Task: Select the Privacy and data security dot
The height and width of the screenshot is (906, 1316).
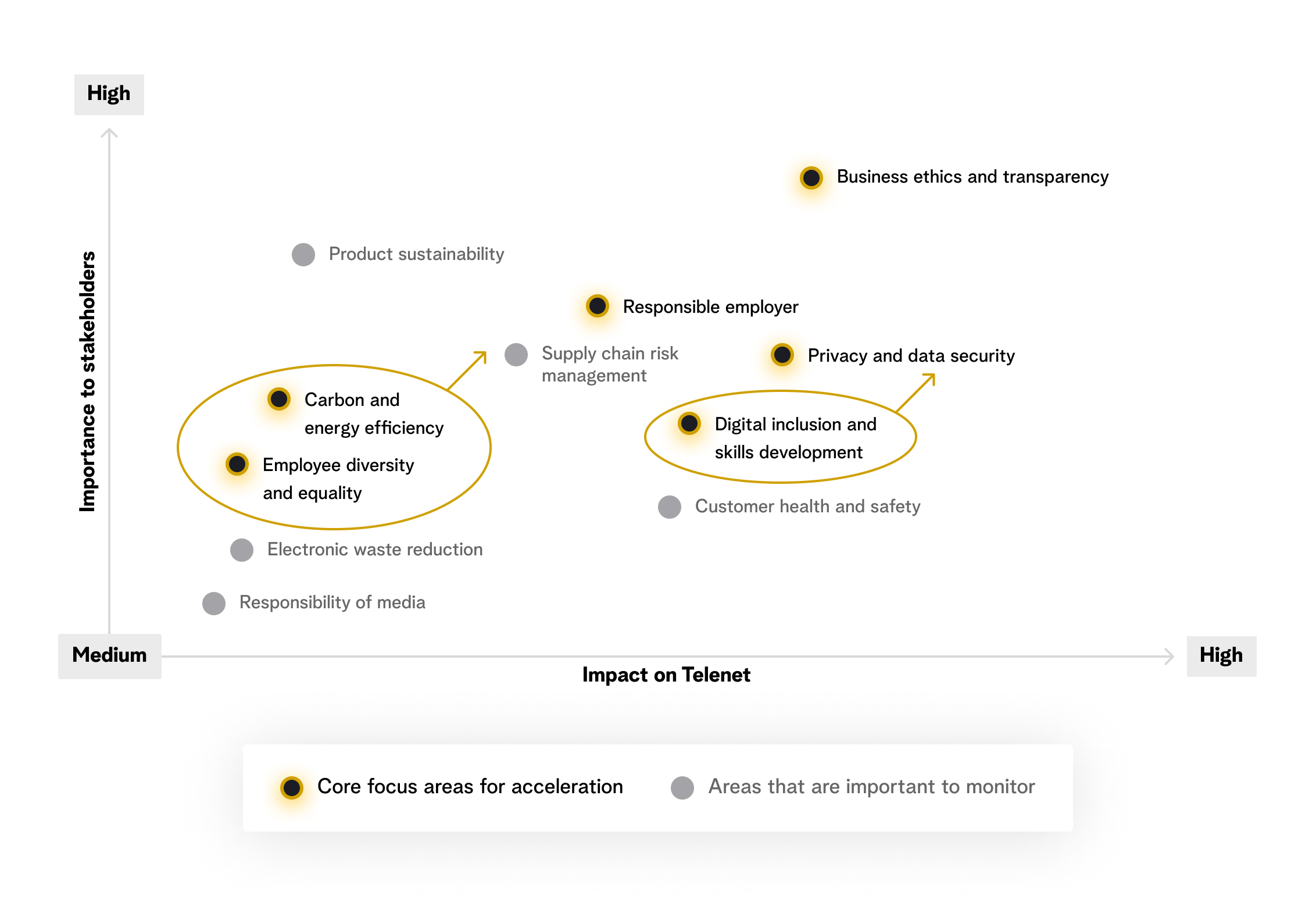Action: (x=782, y=354)
